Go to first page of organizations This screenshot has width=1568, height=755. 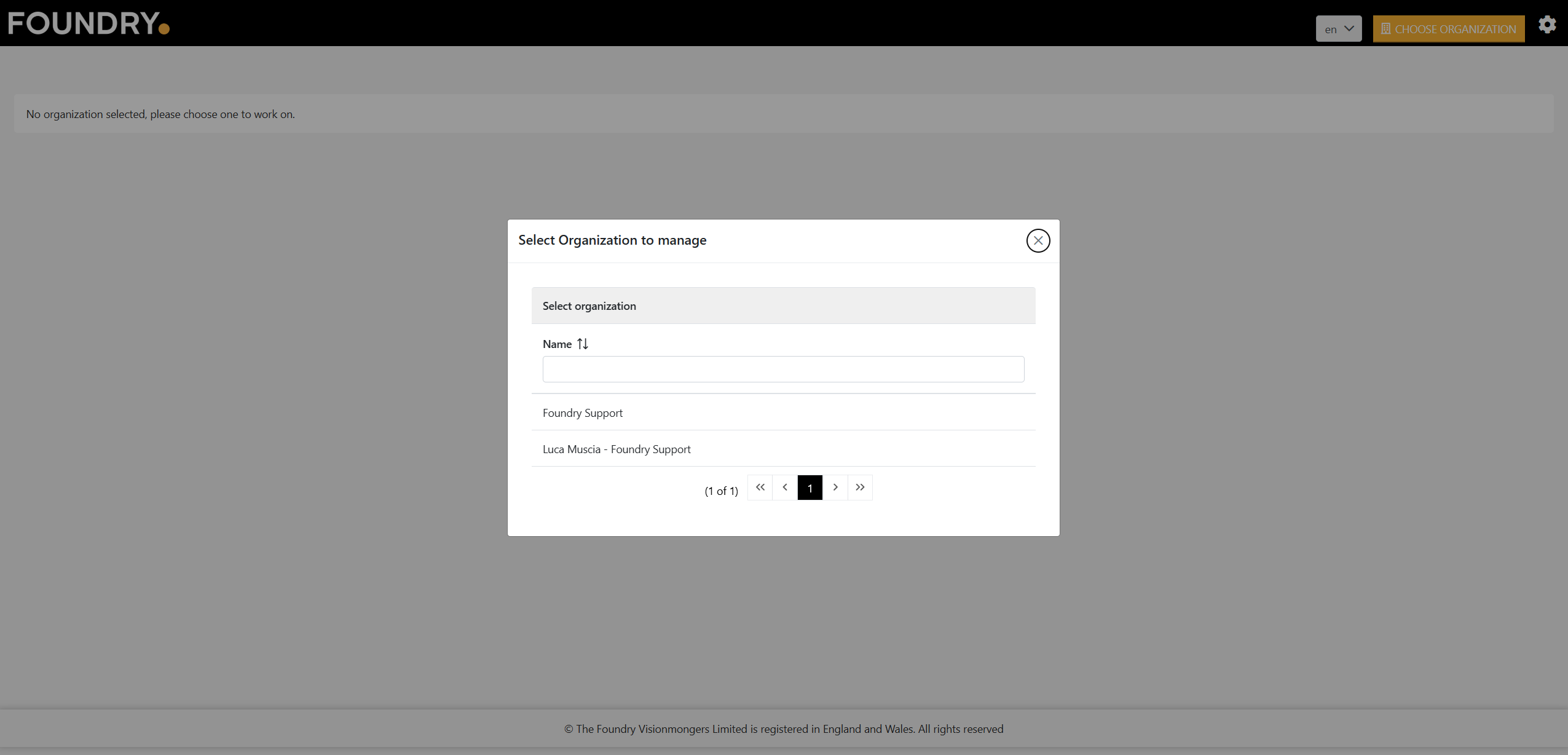[x=760, y=488]
